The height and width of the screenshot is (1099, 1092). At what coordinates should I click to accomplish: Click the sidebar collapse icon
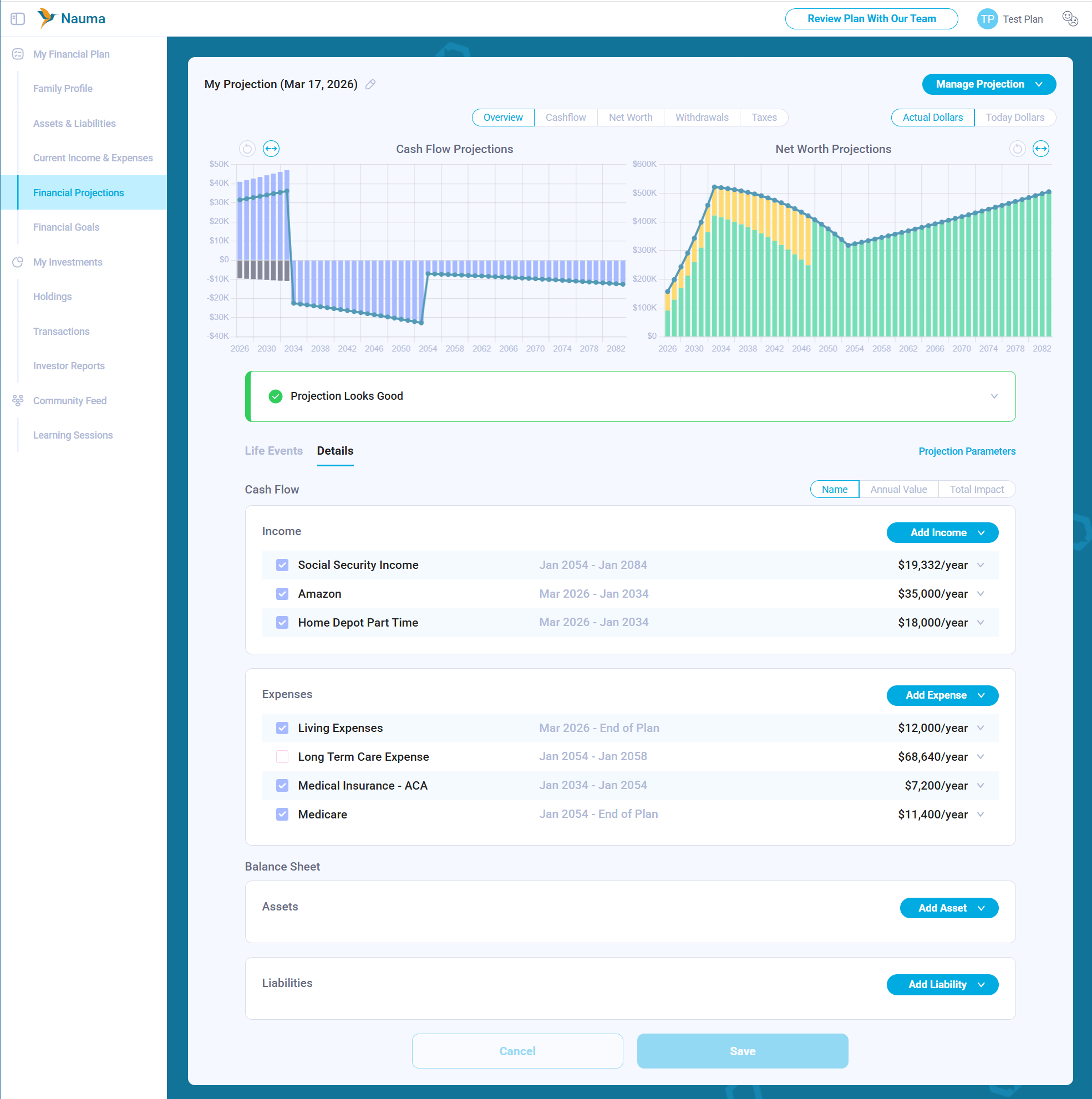coord(18,19)
